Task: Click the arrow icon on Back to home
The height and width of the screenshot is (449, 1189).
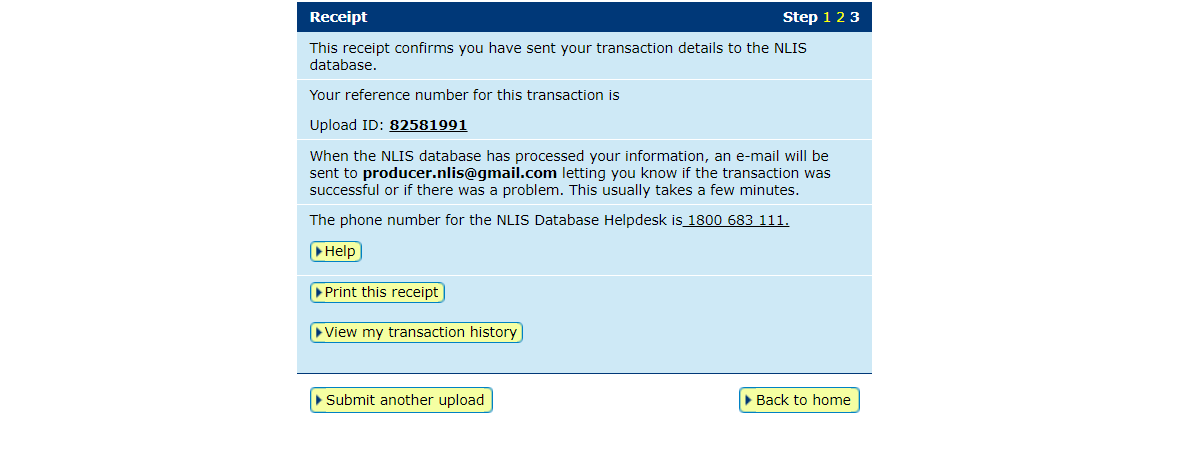Action: click(748, 400)
